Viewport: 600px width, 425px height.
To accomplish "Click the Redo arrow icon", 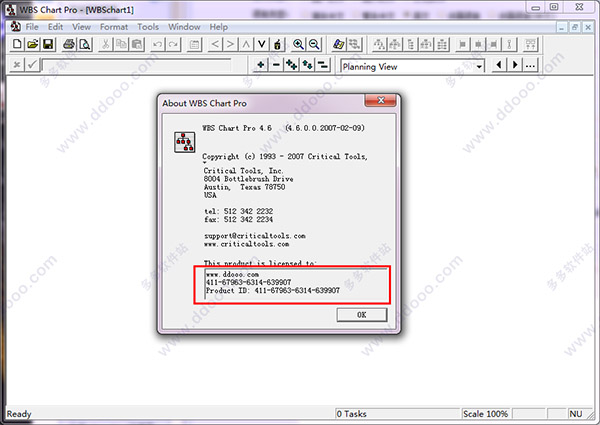I will [173, 44].
